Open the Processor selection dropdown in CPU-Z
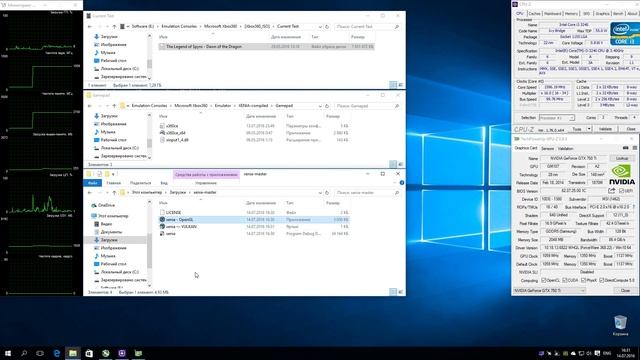 pos(557,118)
